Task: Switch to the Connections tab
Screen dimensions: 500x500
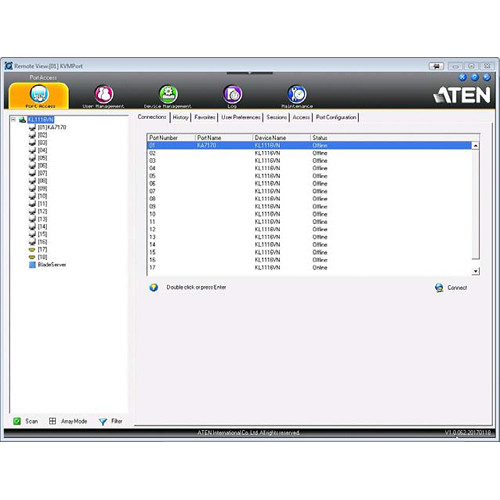Action: pos(152,117)
